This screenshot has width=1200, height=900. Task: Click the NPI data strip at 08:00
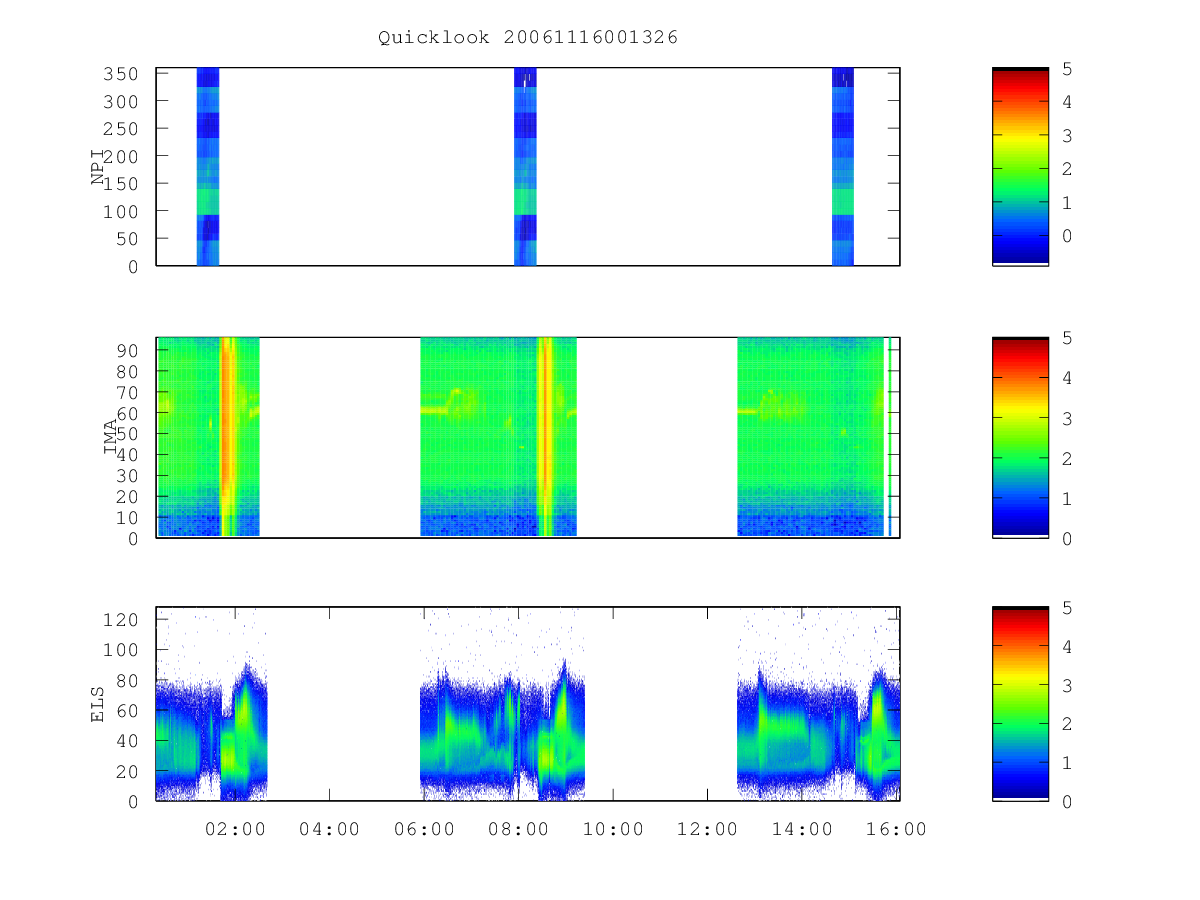point(525,166)
